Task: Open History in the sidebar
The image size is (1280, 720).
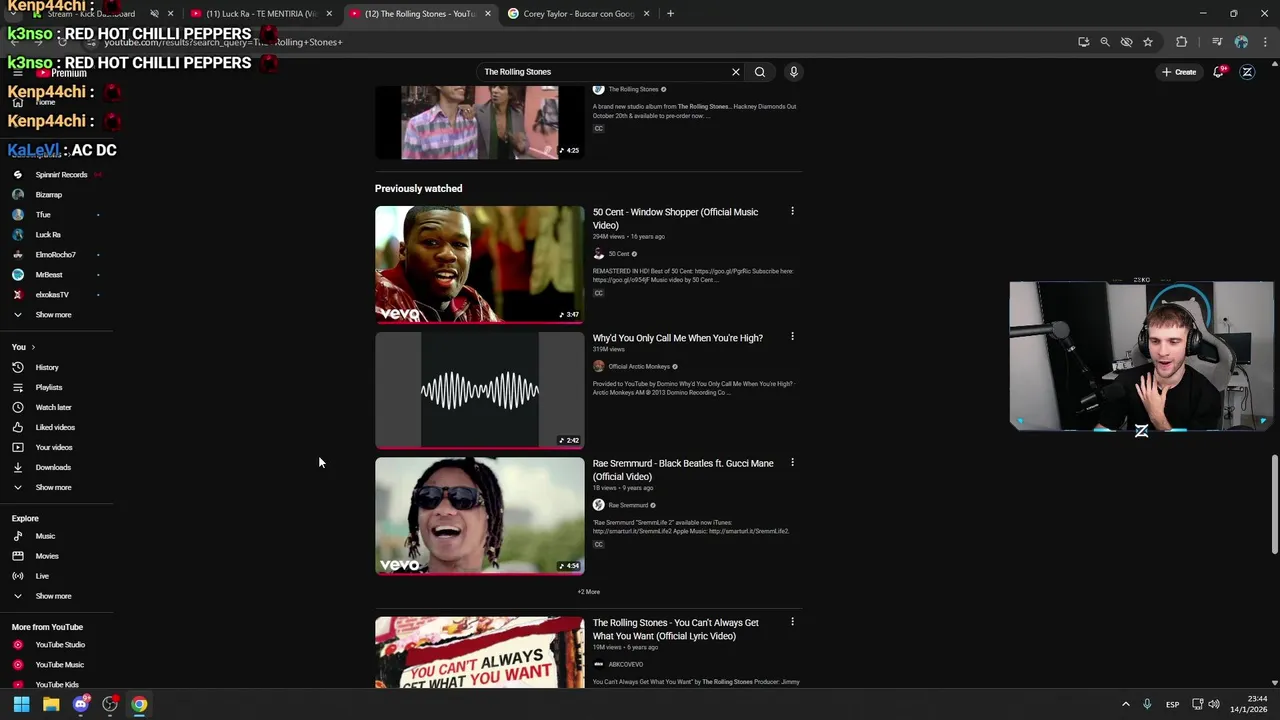Action: coord(47,367)
